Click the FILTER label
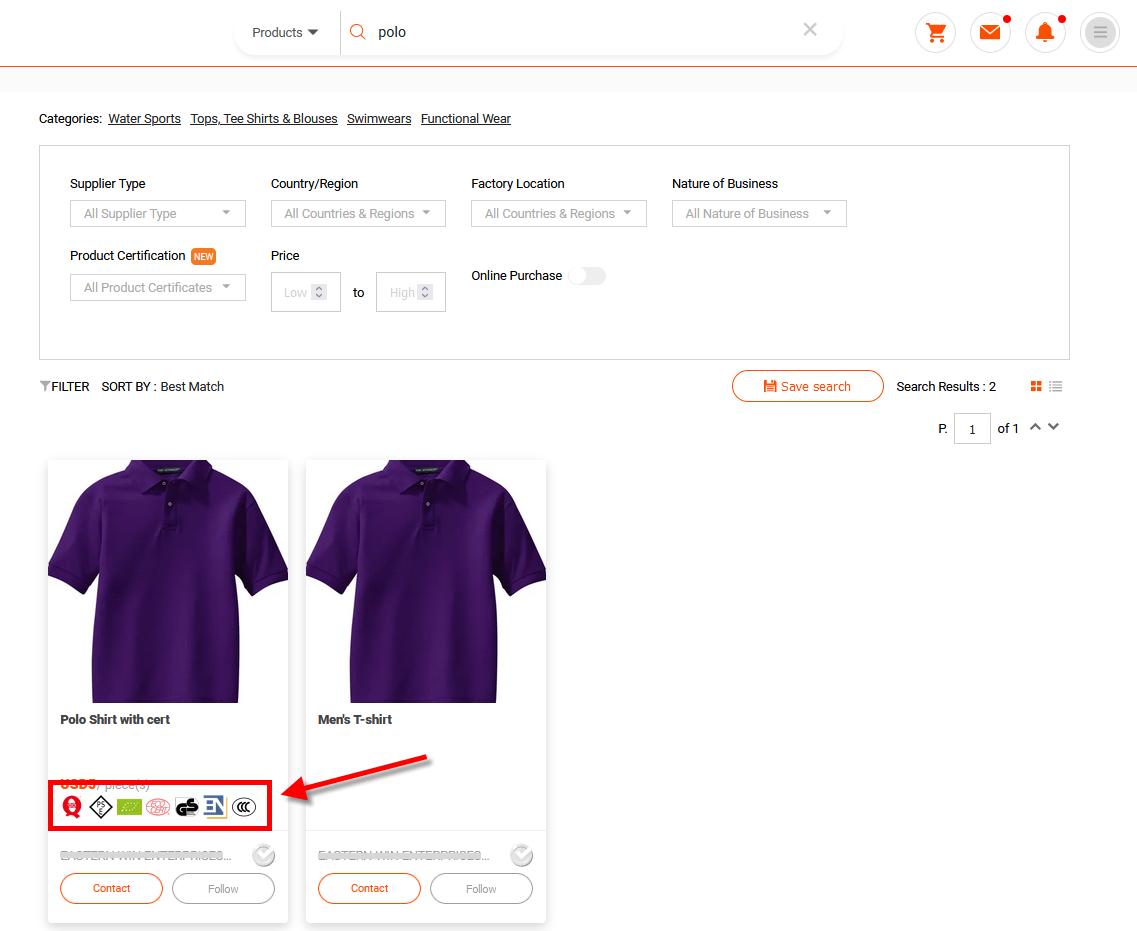The image size is (1137, 931). pos(70,386)
